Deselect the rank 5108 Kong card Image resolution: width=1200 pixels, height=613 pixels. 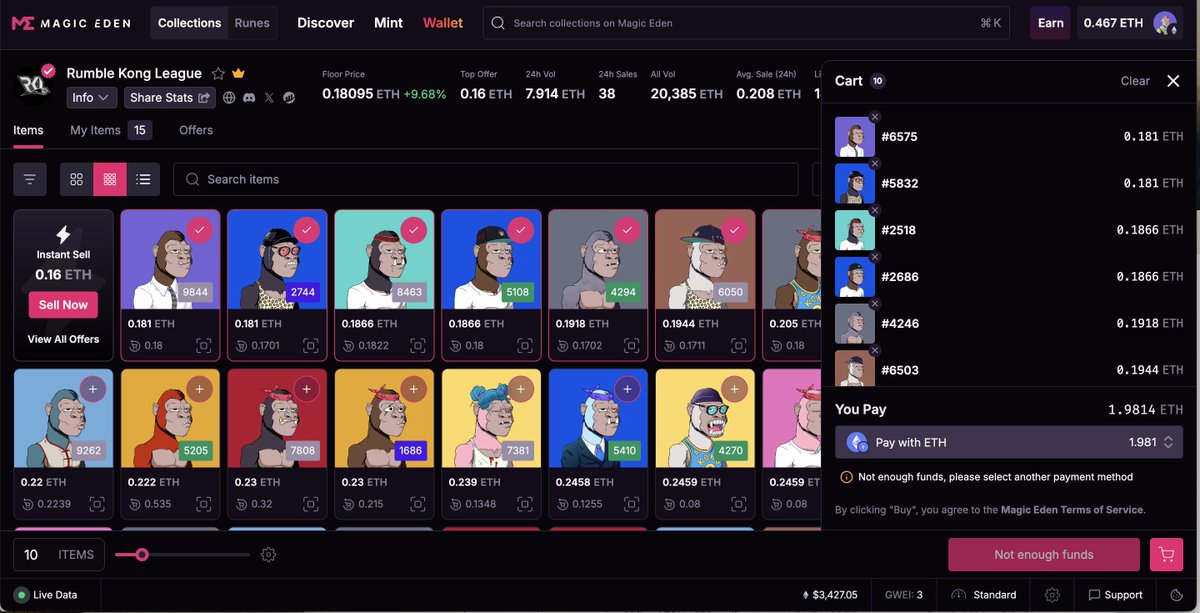(520, 230)
